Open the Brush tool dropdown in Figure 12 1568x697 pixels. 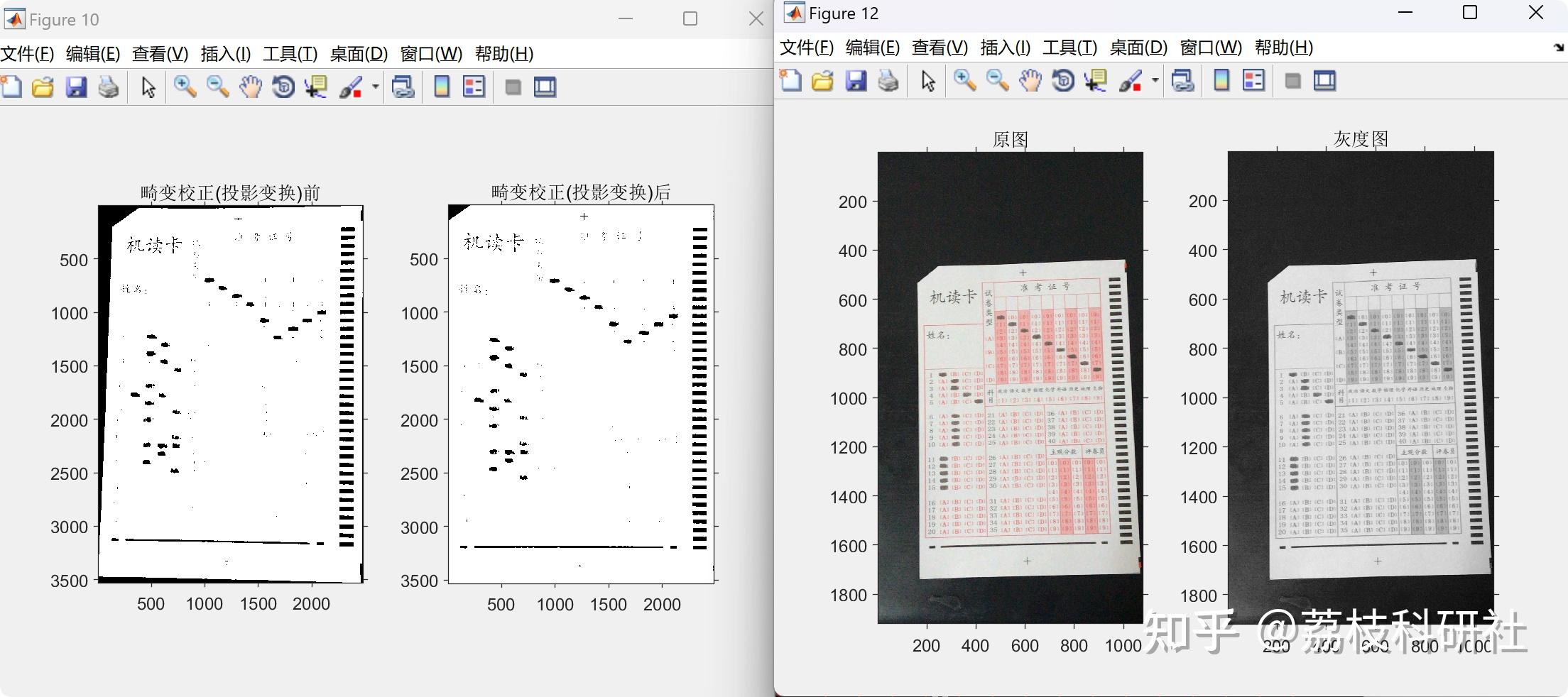point(1155,81)
